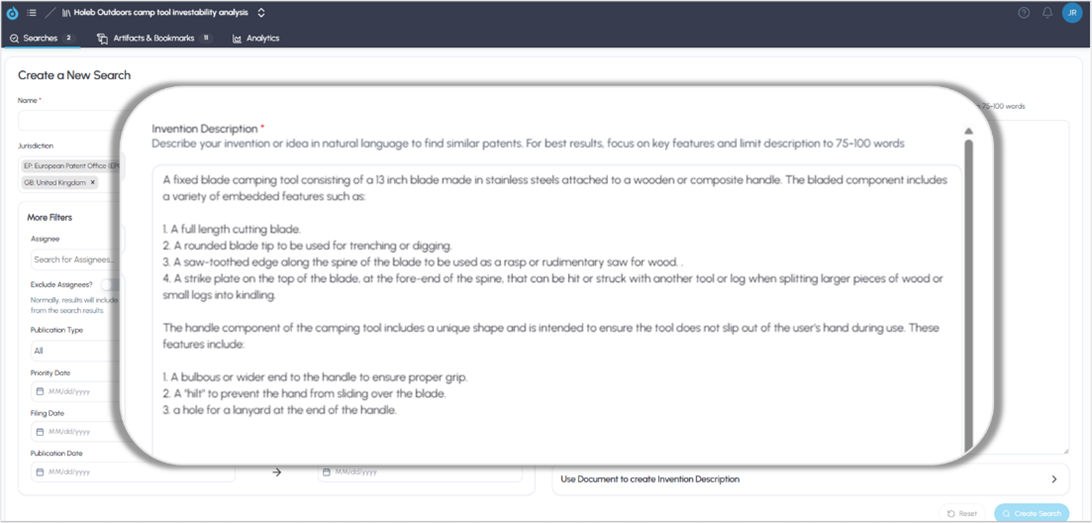The image size is (1092, 523).
Task: Click the Holeb Outdoors project title
Action: click(x=161, y=13)
